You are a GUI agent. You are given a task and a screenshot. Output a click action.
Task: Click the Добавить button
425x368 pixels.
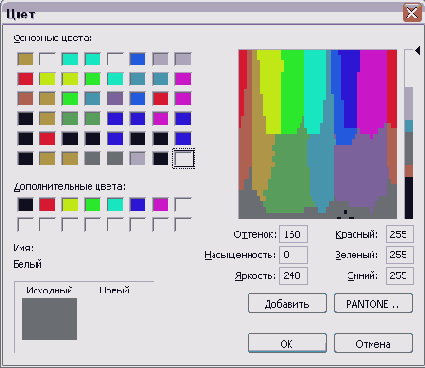click(287, 303)
